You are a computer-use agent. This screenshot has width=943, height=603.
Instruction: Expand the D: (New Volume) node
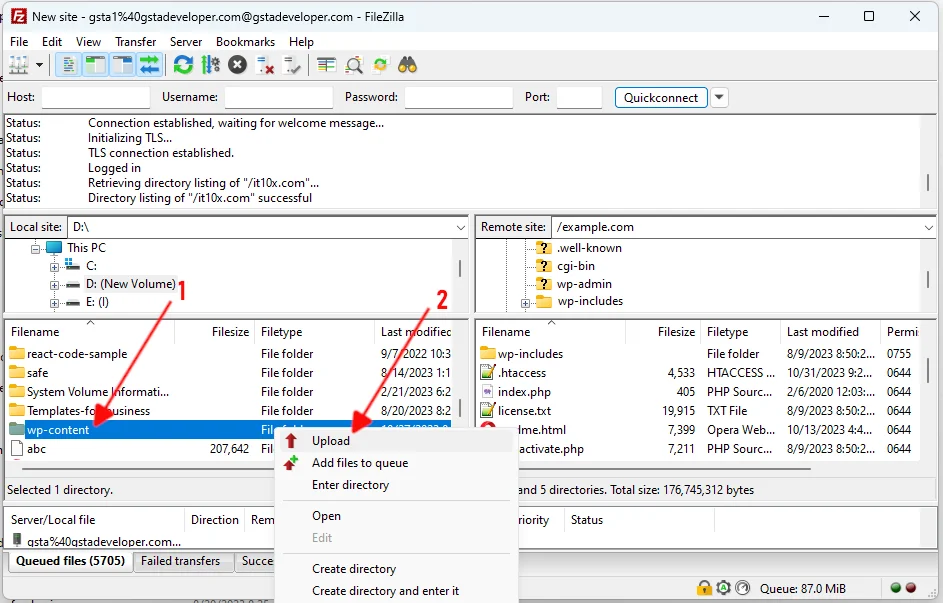click(54, 284)
